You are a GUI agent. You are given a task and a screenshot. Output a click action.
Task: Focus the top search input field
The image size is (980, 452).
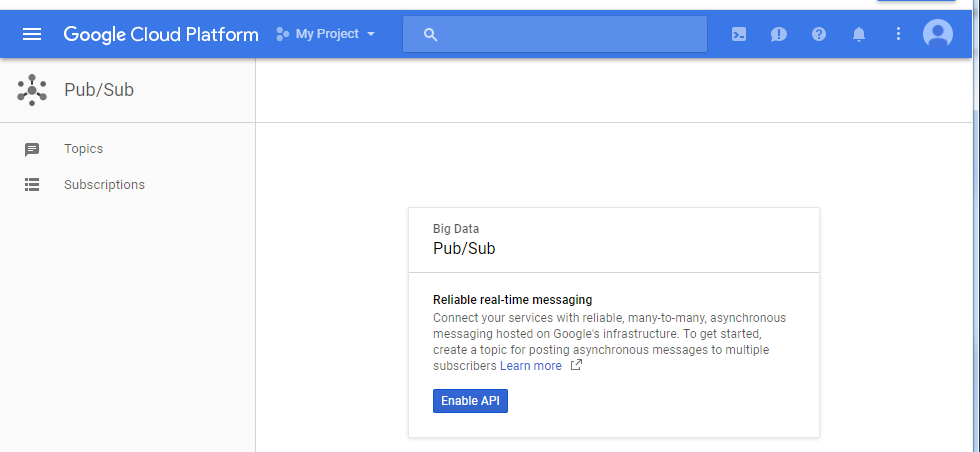click(x=555, y=34)
